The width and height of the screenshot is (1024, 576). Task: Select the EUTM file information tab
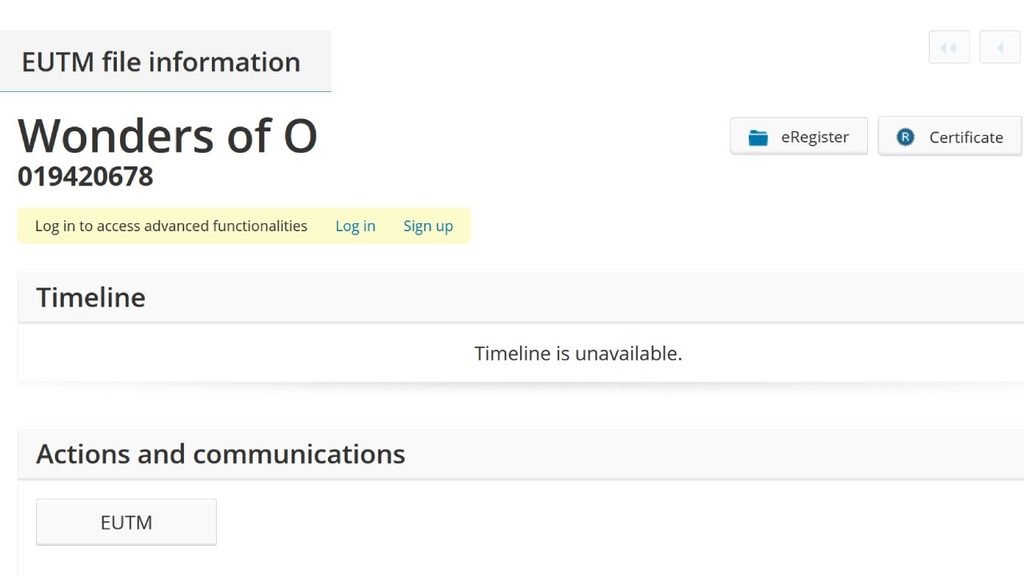click(165, 61)
